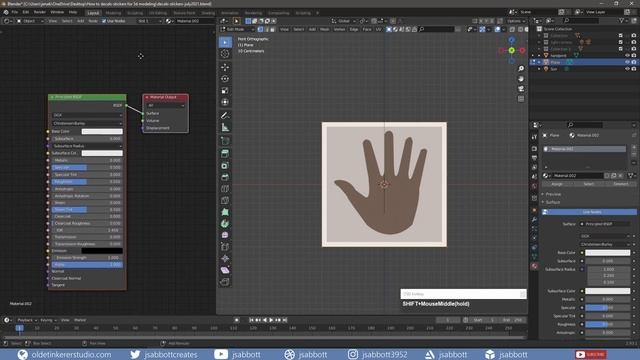
Task: Select the Annotate tool
Action: click(x=225, y=116)
